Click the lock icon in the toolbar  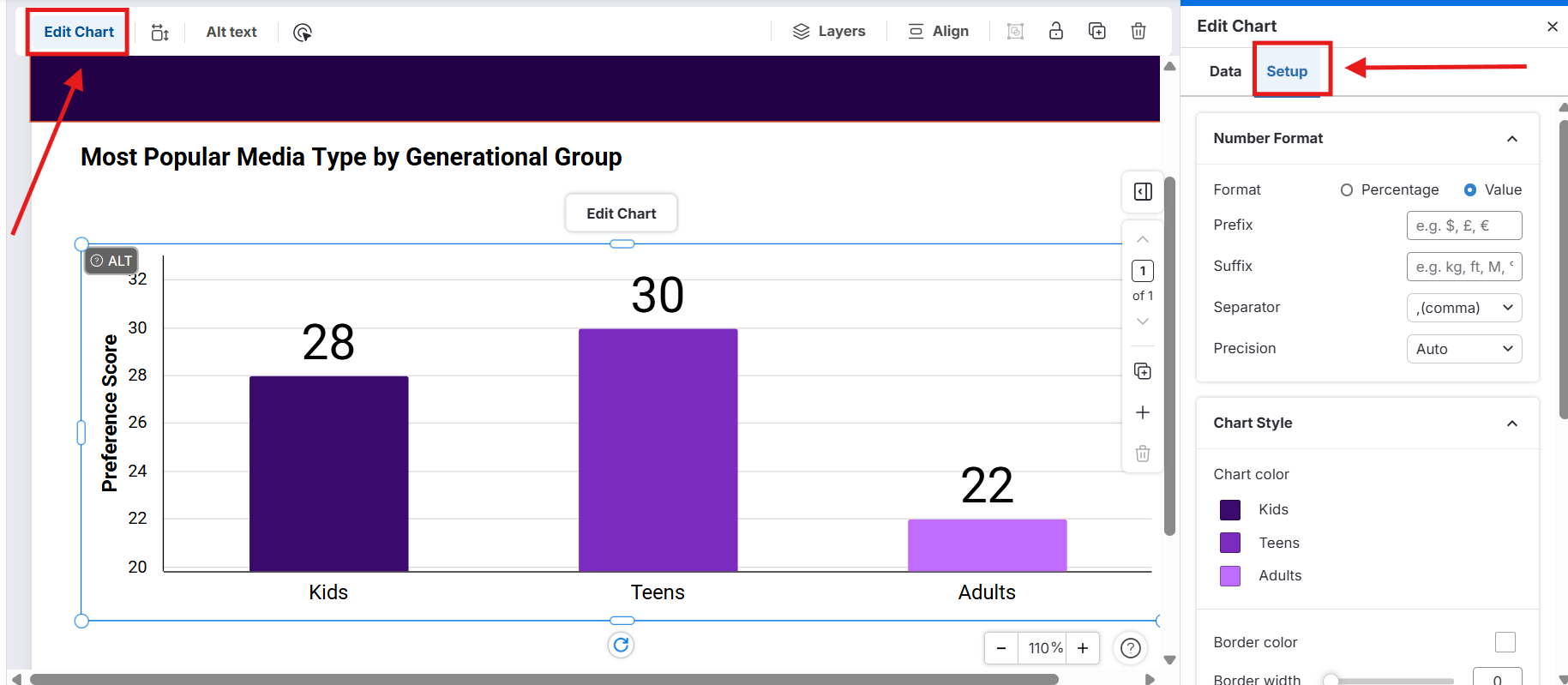click(1055, 32)
